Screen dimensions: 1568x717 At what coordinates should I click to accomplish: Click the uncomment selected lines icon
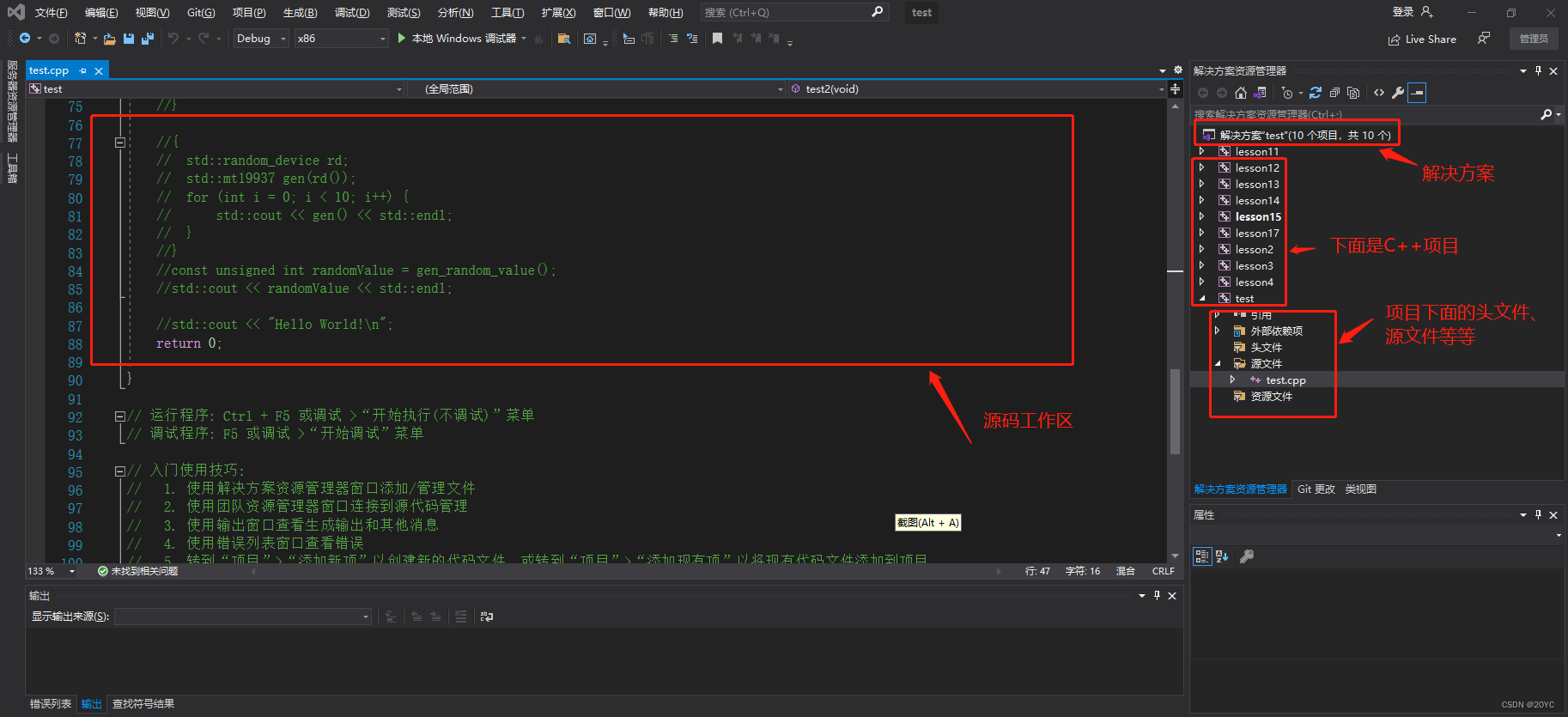point(692,39)
